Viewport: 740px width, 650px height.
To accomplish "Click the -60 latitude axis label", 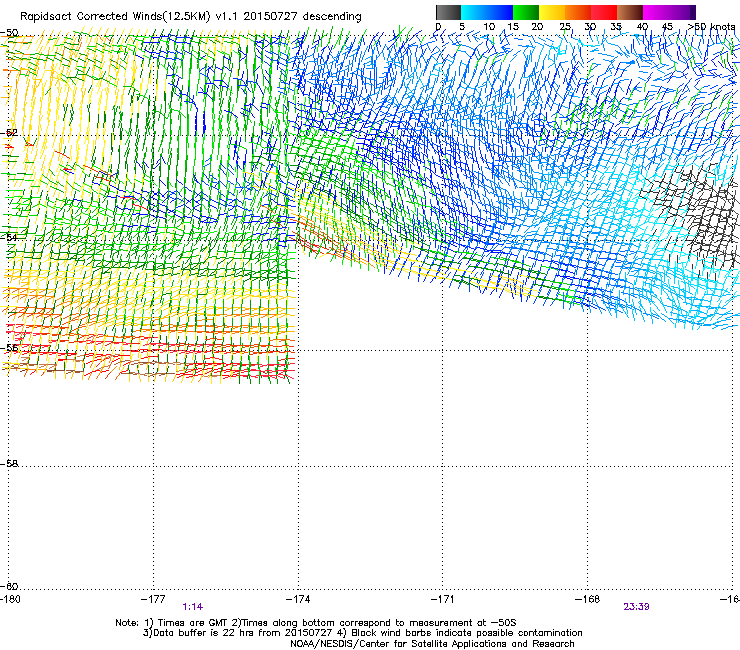I will pyautogui.click(x=9, y=586).
